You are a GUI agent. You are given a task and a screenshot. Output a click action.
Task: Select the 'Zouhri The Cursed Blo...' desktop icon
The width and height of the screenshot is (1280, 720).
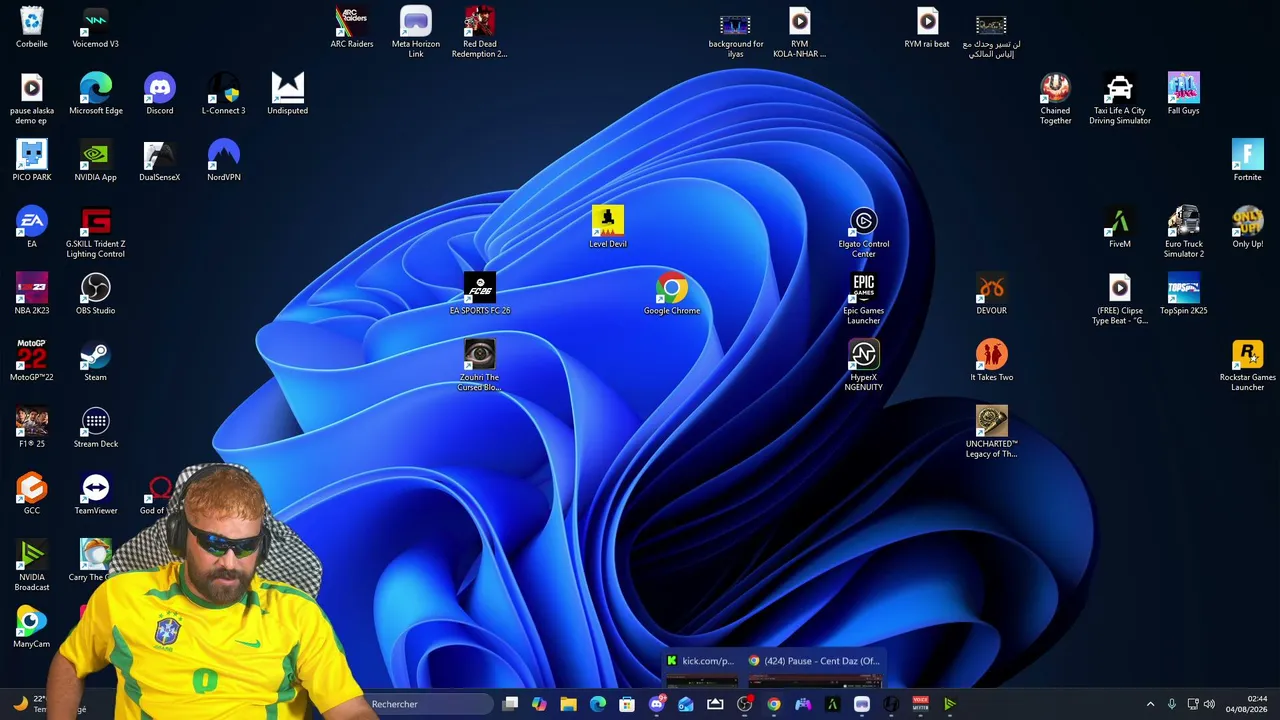480,366
